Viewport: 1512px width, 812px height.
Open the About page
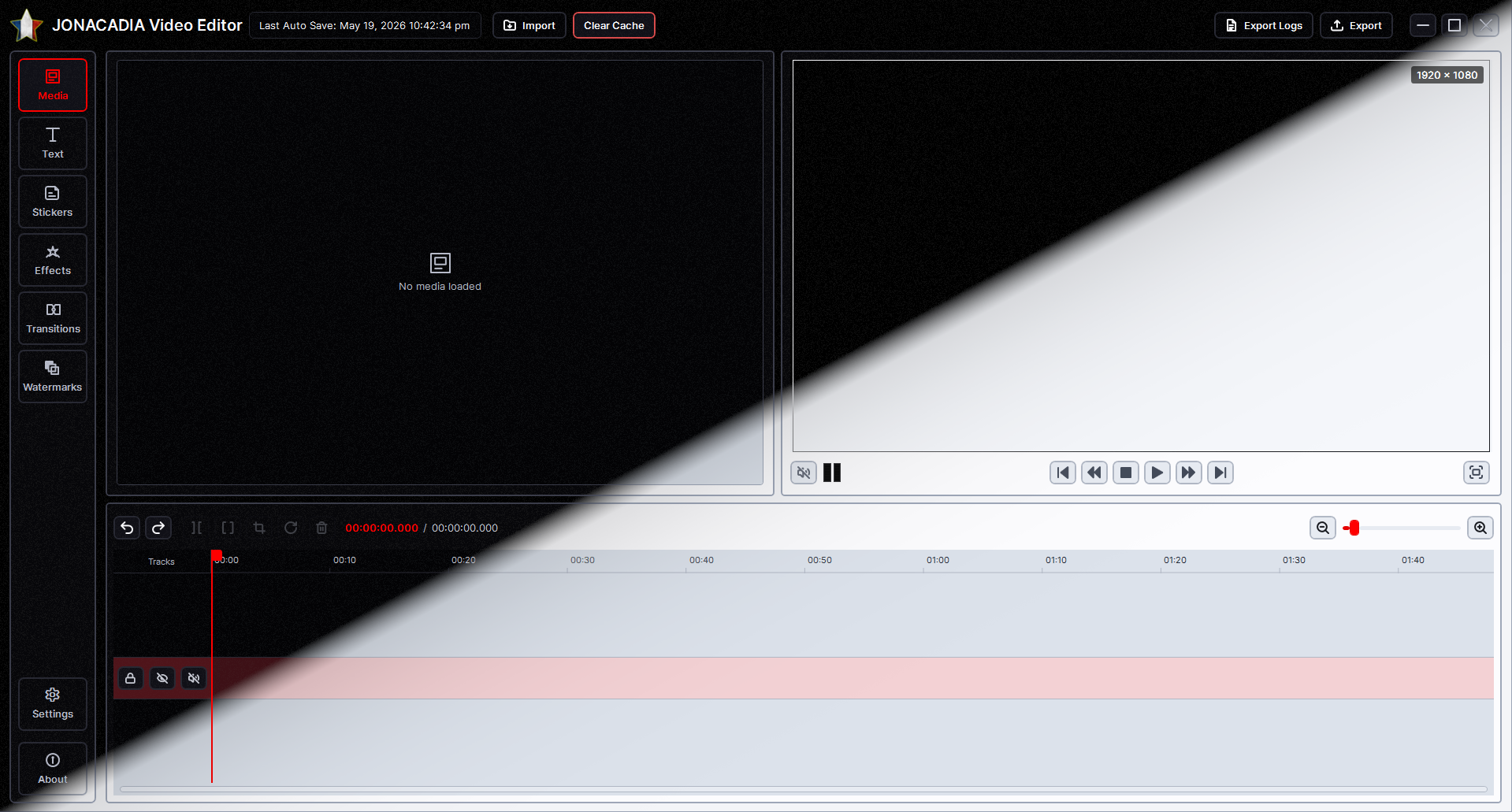[x=53, y=769]
